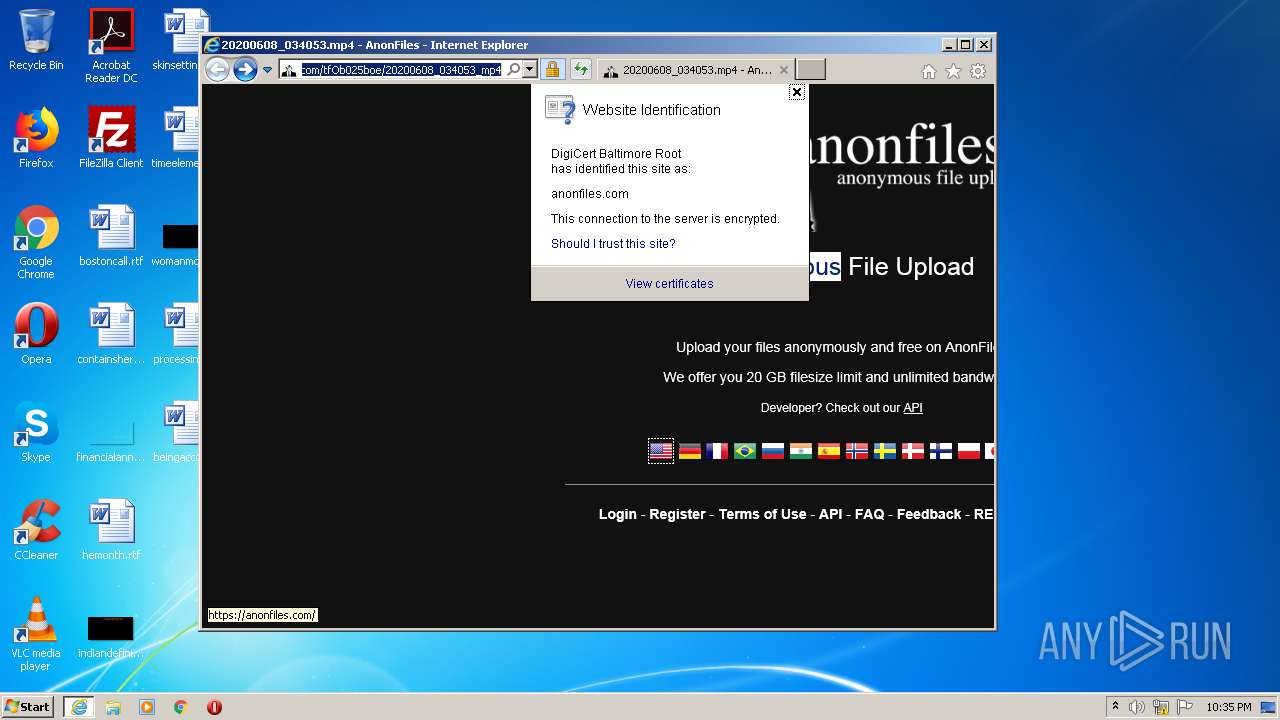The height and width of the screenshot is (720, 1280).
Task: Click the API footer link
Action: click(830, 514)
